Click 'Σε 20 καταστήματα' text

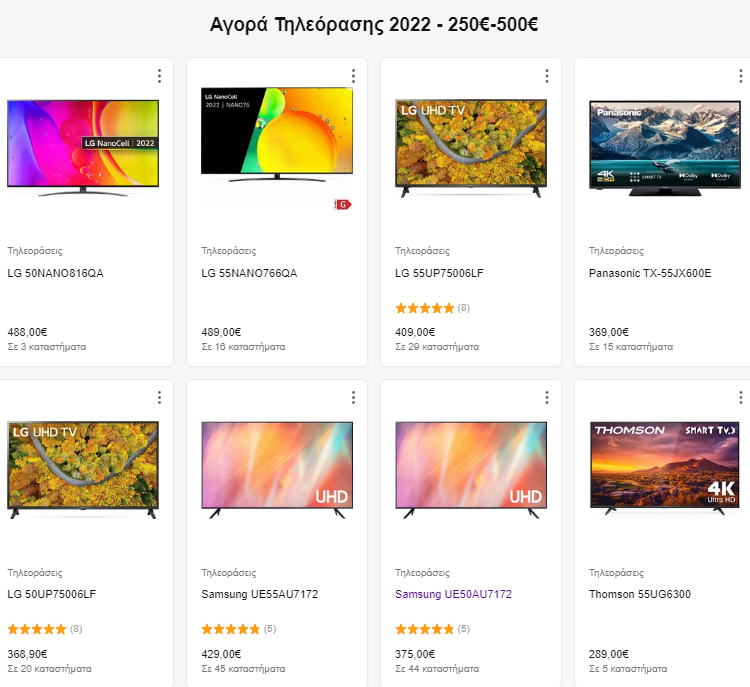pyautogui.click(x=49, y=669)
